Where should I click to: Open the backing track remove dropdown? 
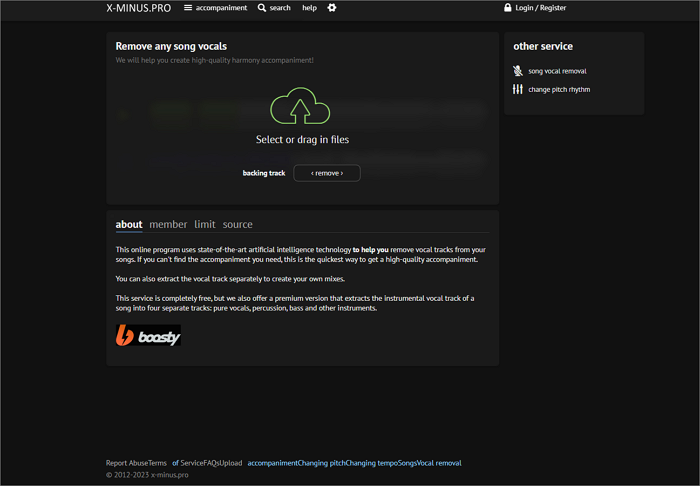[326, 173]
